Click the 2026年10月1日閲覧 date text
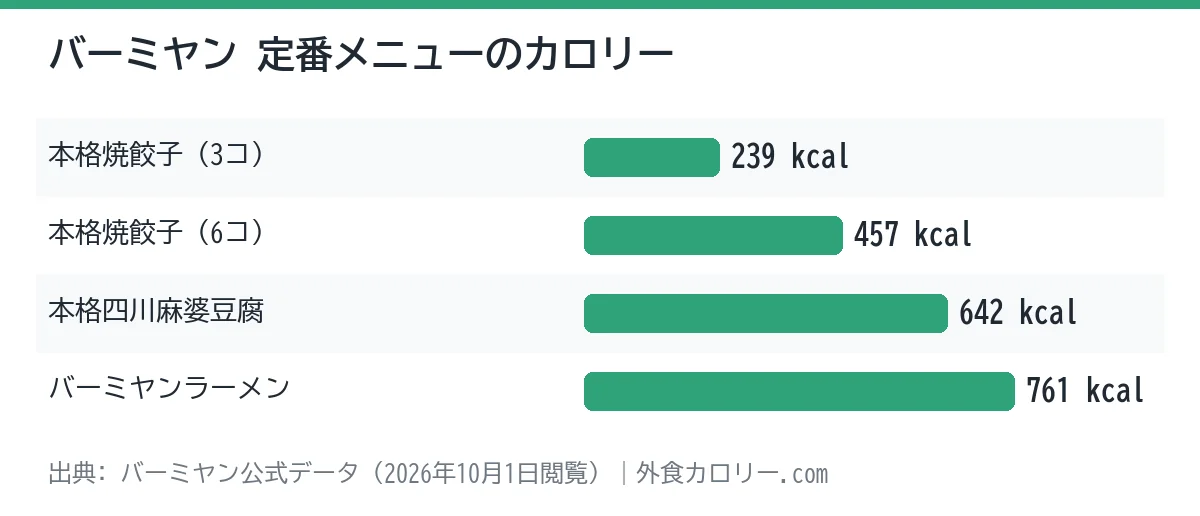 pyautogui.click(x=483, y=473)
